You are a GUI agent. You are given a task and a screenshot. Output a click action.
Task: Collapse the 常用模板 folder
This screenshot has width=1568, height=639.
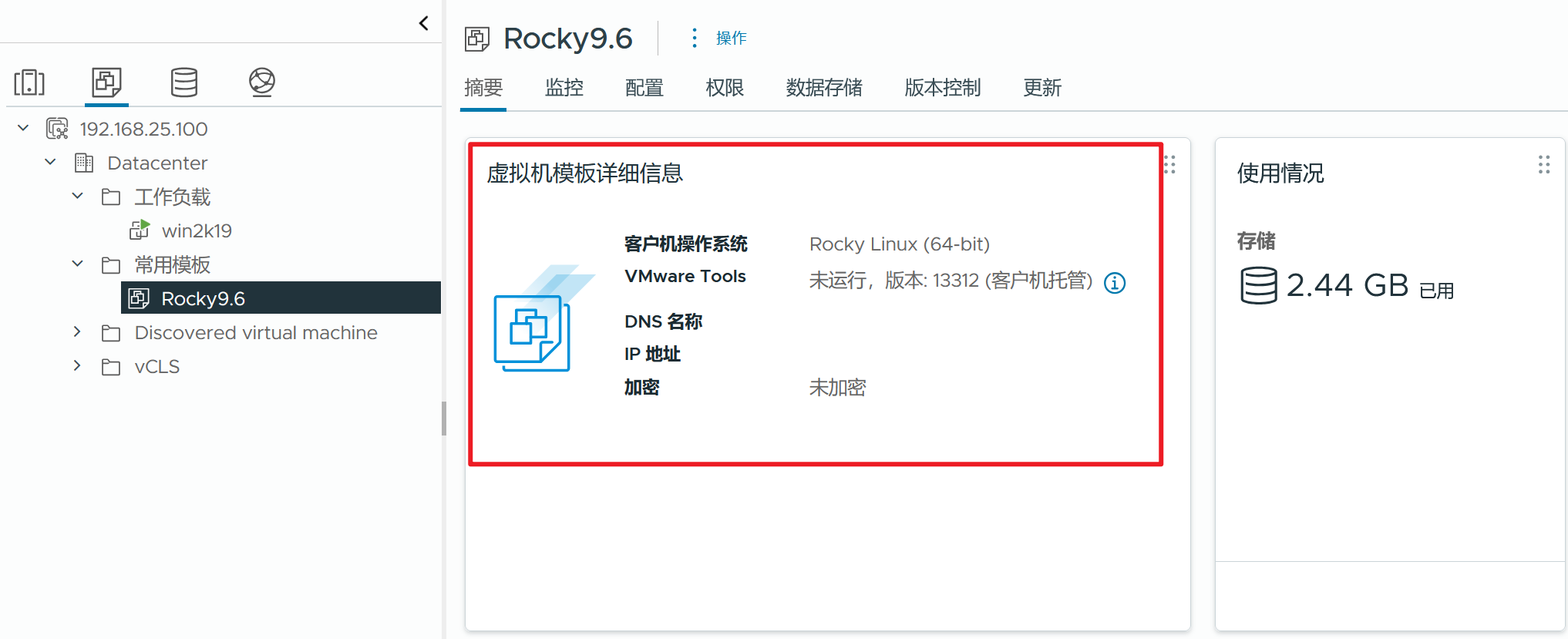pos(77,264)
